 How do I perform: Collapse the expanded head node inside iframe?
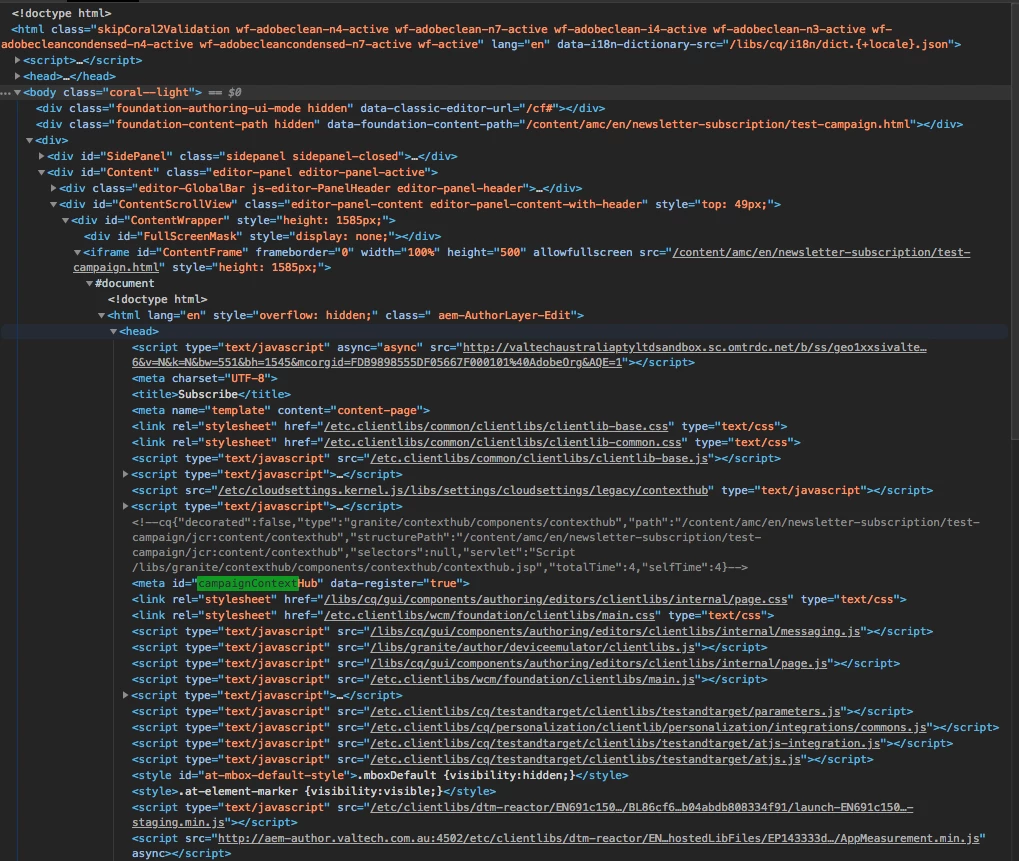click(x=114, y=331)
